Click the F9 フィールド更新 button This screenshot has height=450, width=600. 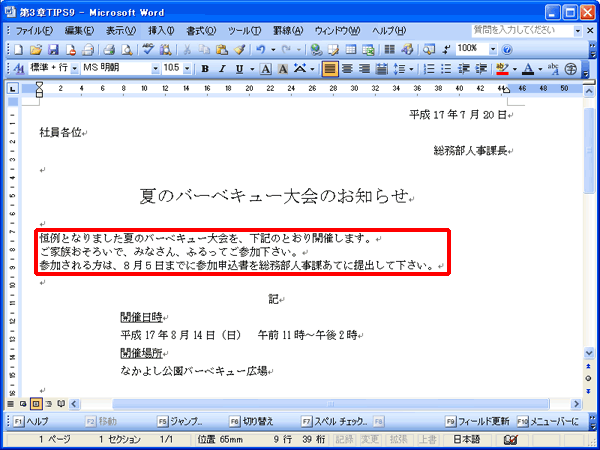click(478, 421)
